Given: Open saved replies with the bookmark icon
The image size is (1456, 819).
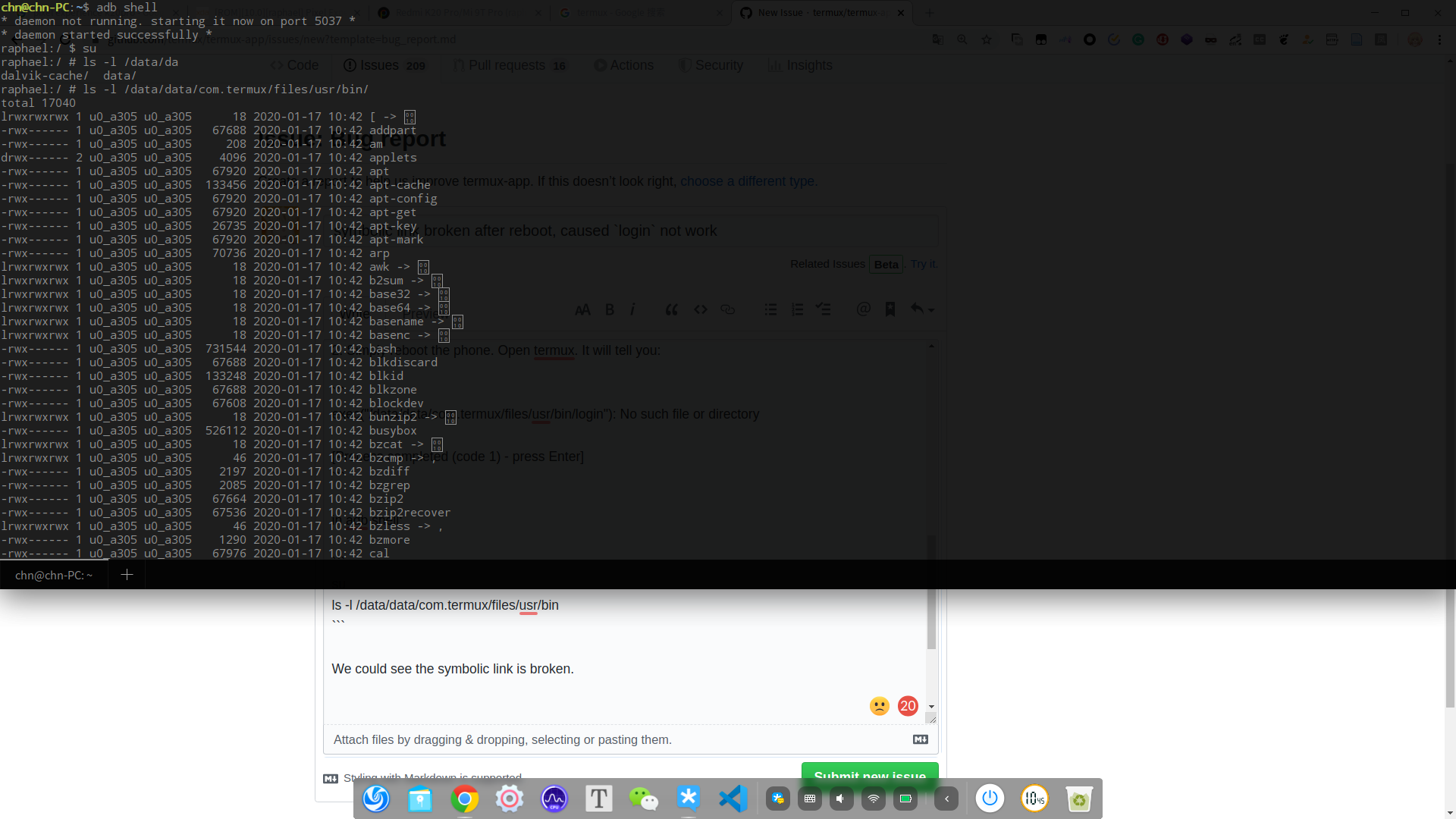Looking at the screenshot, I should point(890,309).
